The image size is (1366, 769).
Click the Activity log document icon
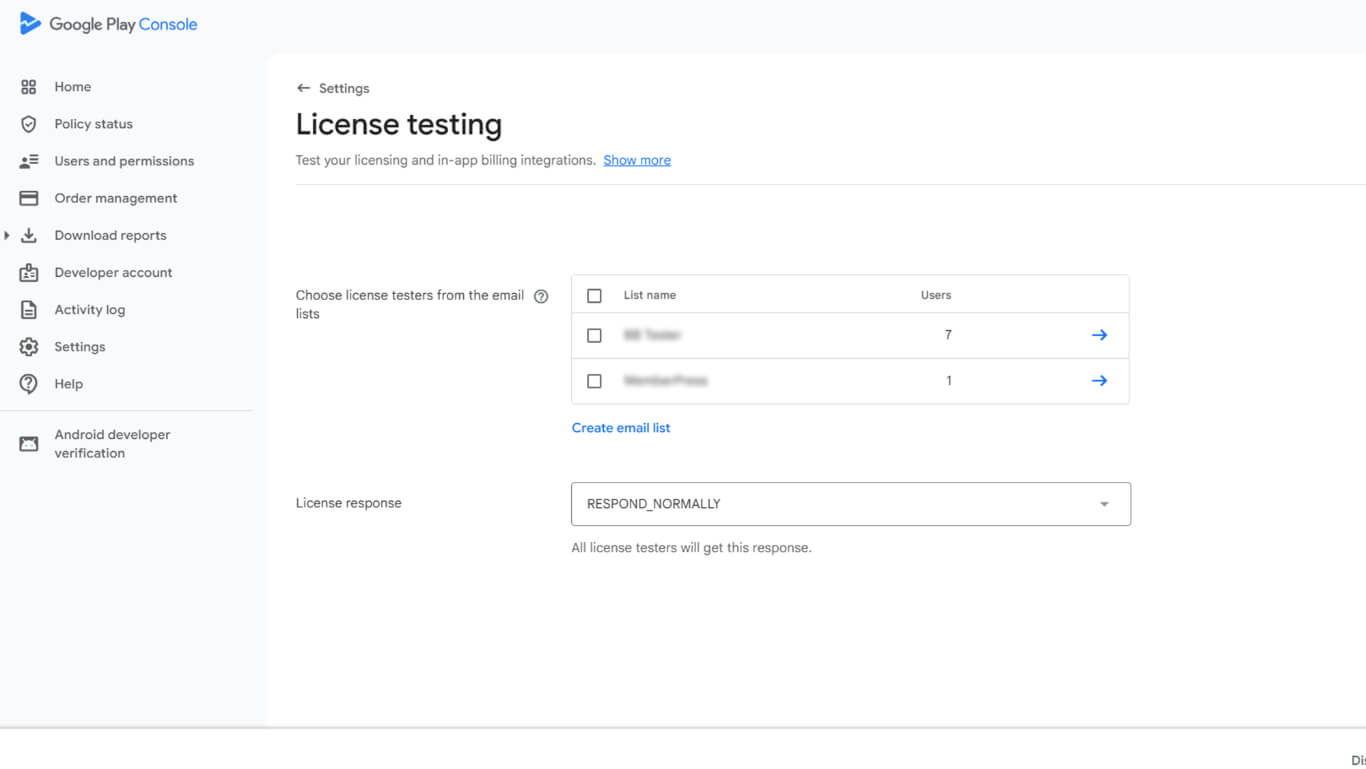(x=29, y=310)
